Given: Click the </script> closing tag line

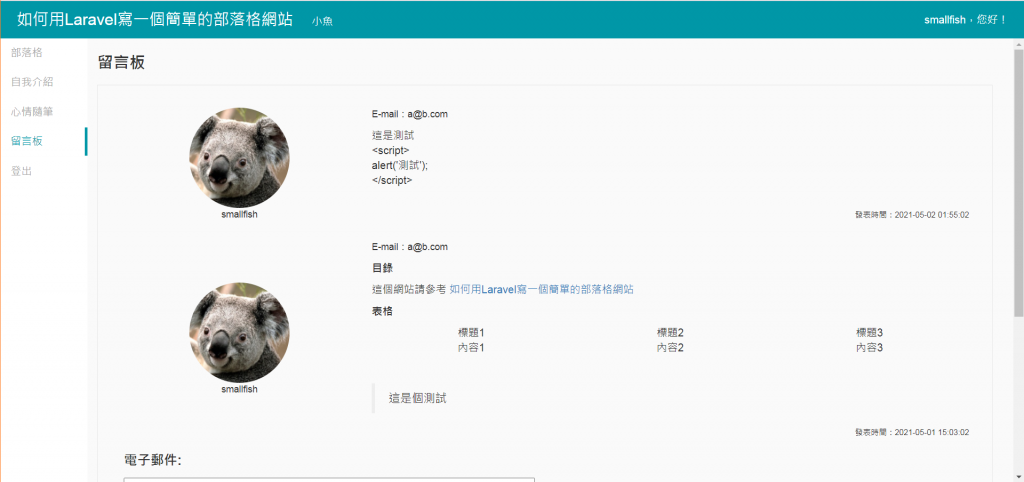Looking at the screenshot, I should click(x=392, y=180).
